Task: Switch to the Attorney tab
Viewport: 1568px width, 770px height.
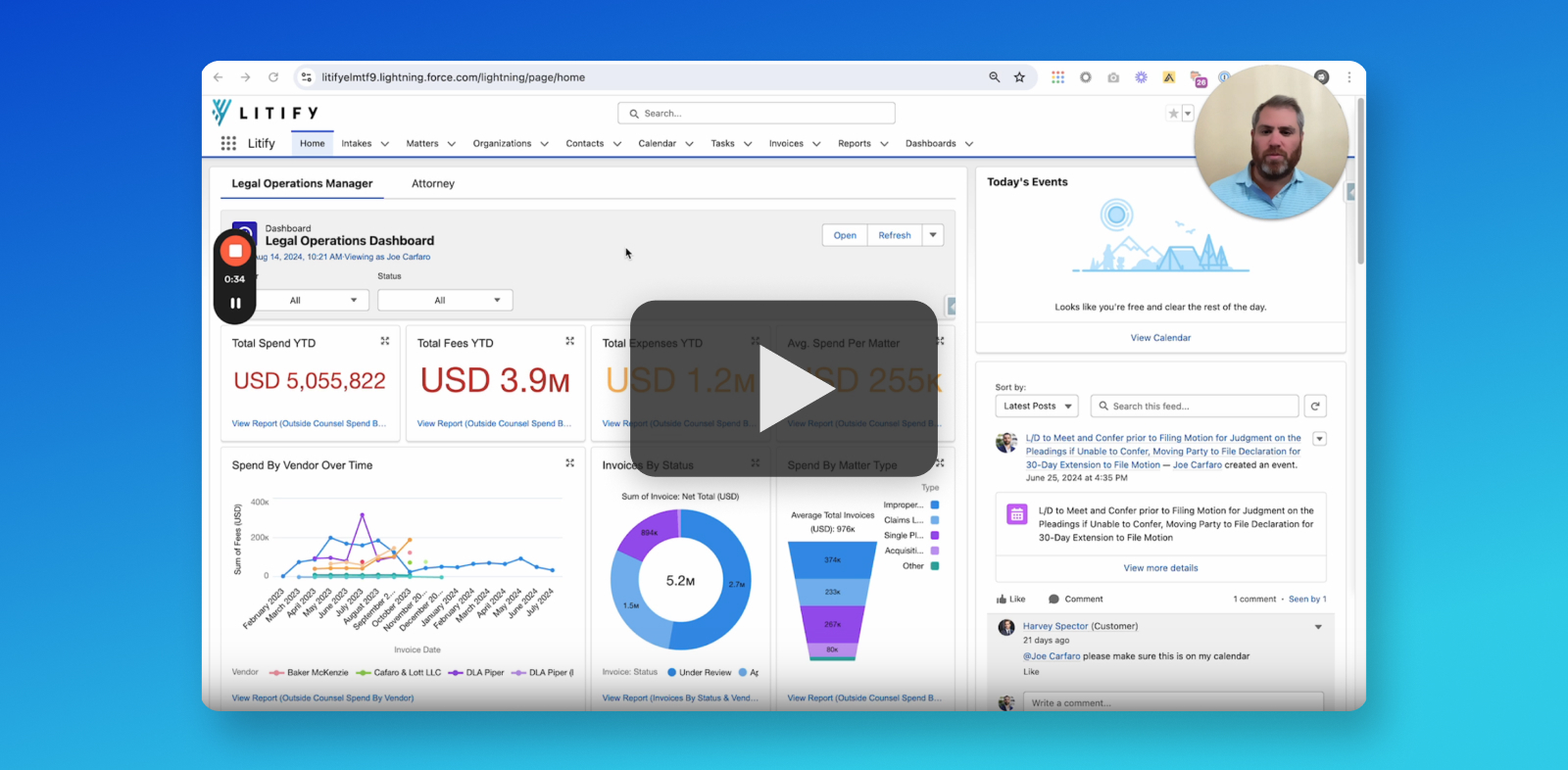Action: pyautogui.click(x=433, y=183)
